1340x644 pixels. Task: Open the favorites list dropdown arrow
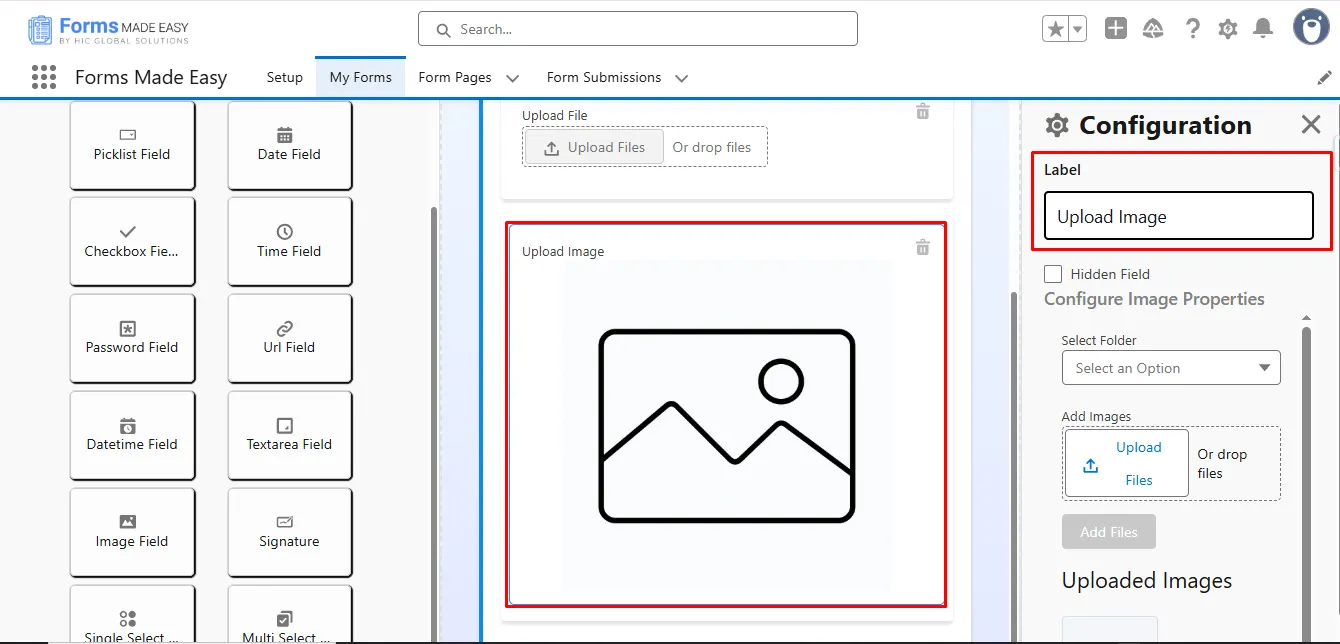pyautogui.click(x=1078, y=29)
